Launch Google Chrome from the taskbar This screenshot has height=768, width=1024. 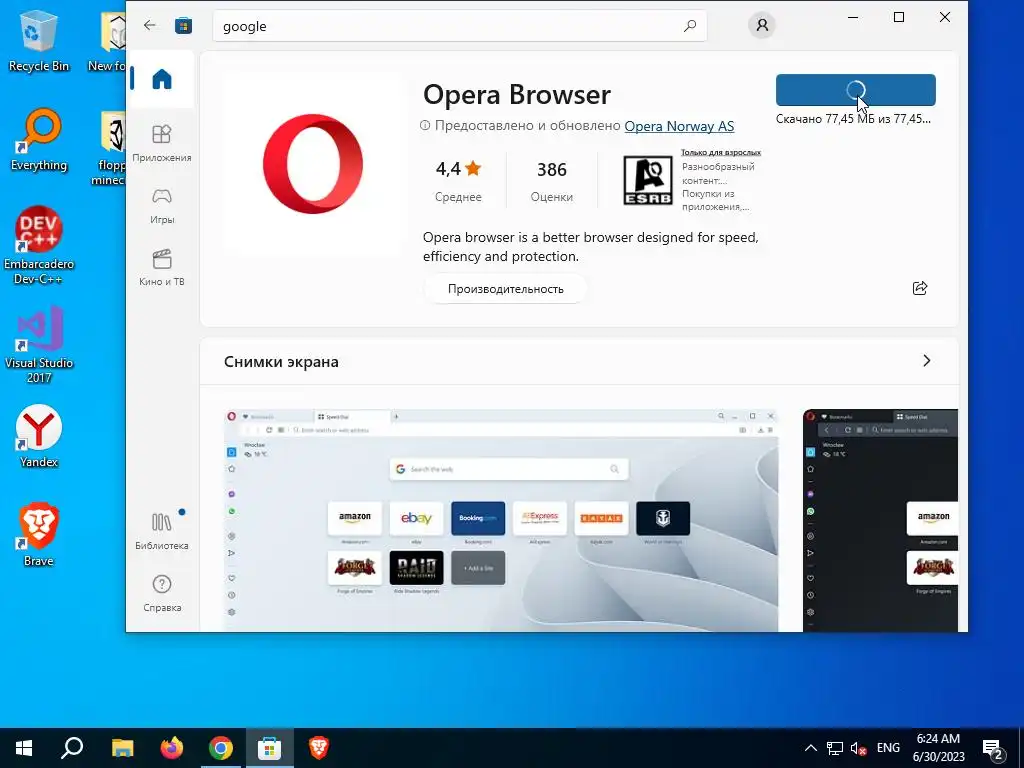click(x=221, y=748)
